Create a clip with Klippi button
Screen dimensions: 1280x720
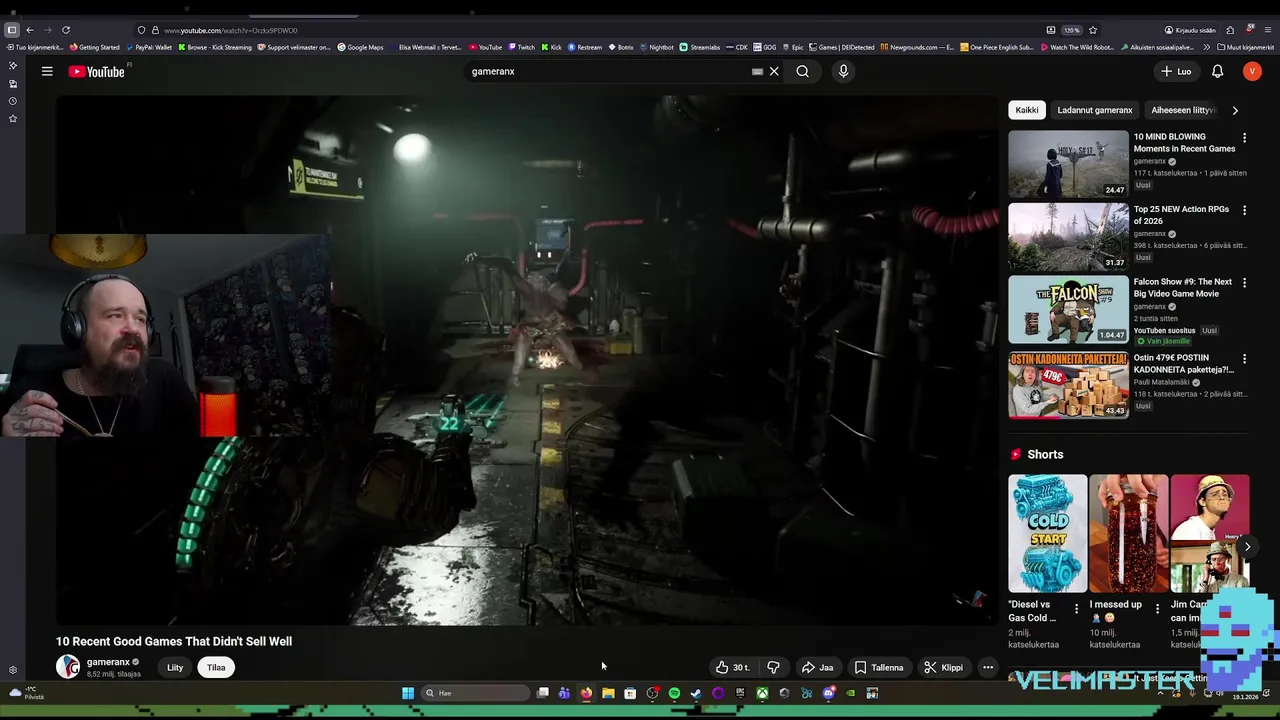pyautogui.click(x=943, y=667)
